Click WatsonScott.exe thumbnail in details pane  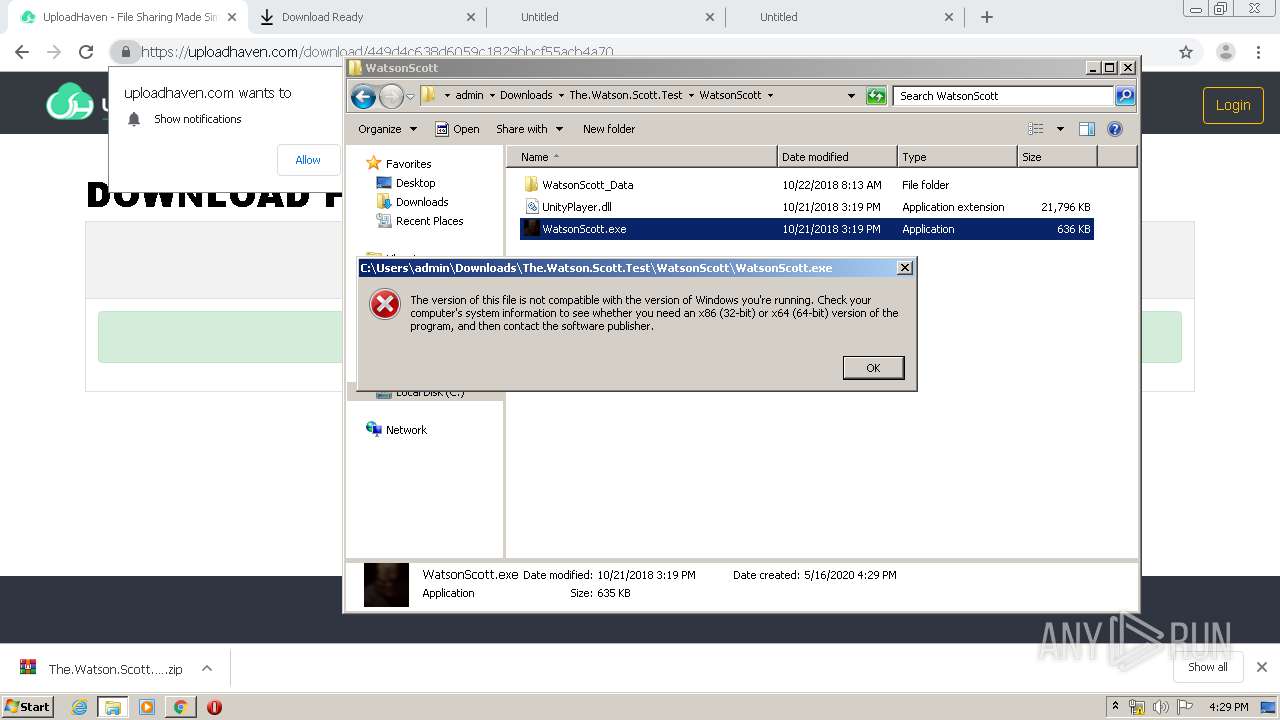point(386,585)
